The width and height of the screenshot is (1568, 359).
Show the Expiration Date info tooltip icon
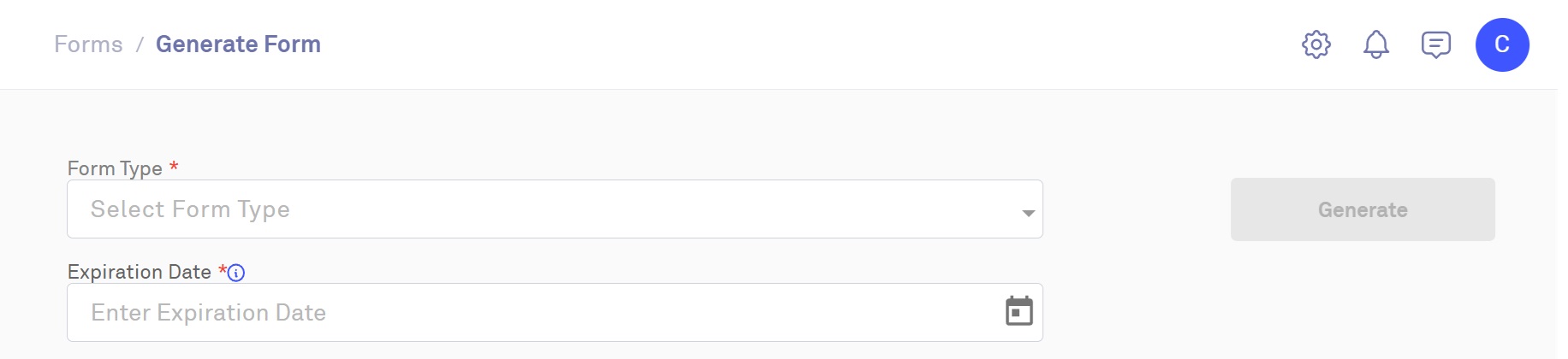point(236,273)
